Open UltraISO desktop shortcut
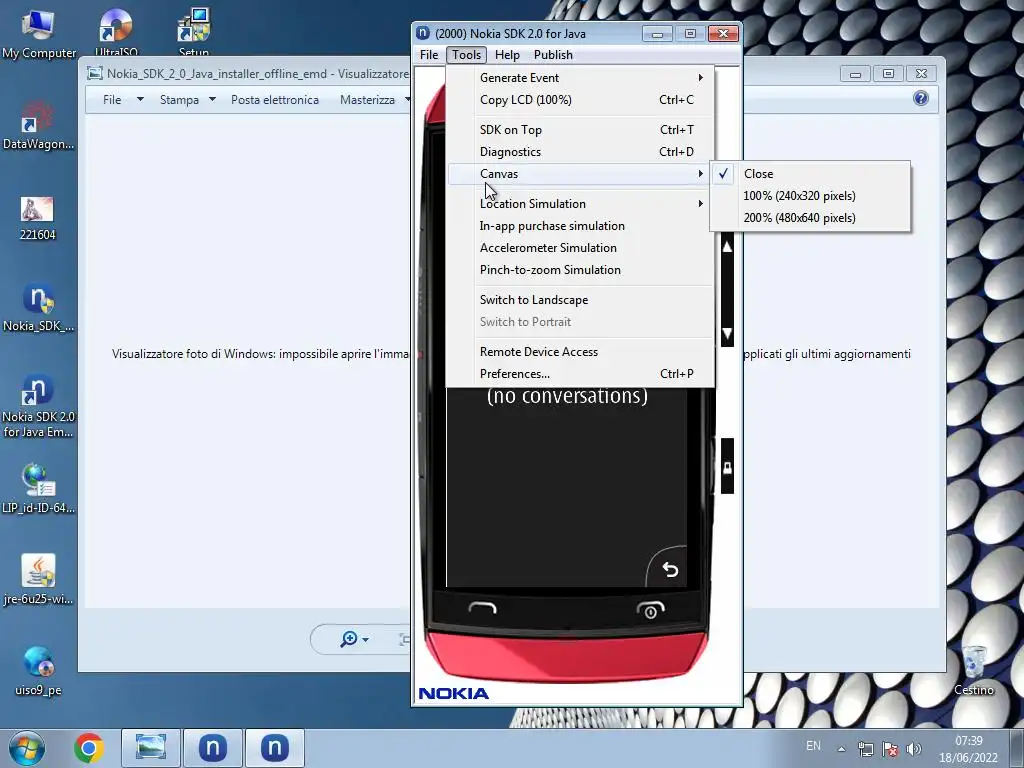The width and height of the screenshot is (1024, 768). tap(116, 33)
